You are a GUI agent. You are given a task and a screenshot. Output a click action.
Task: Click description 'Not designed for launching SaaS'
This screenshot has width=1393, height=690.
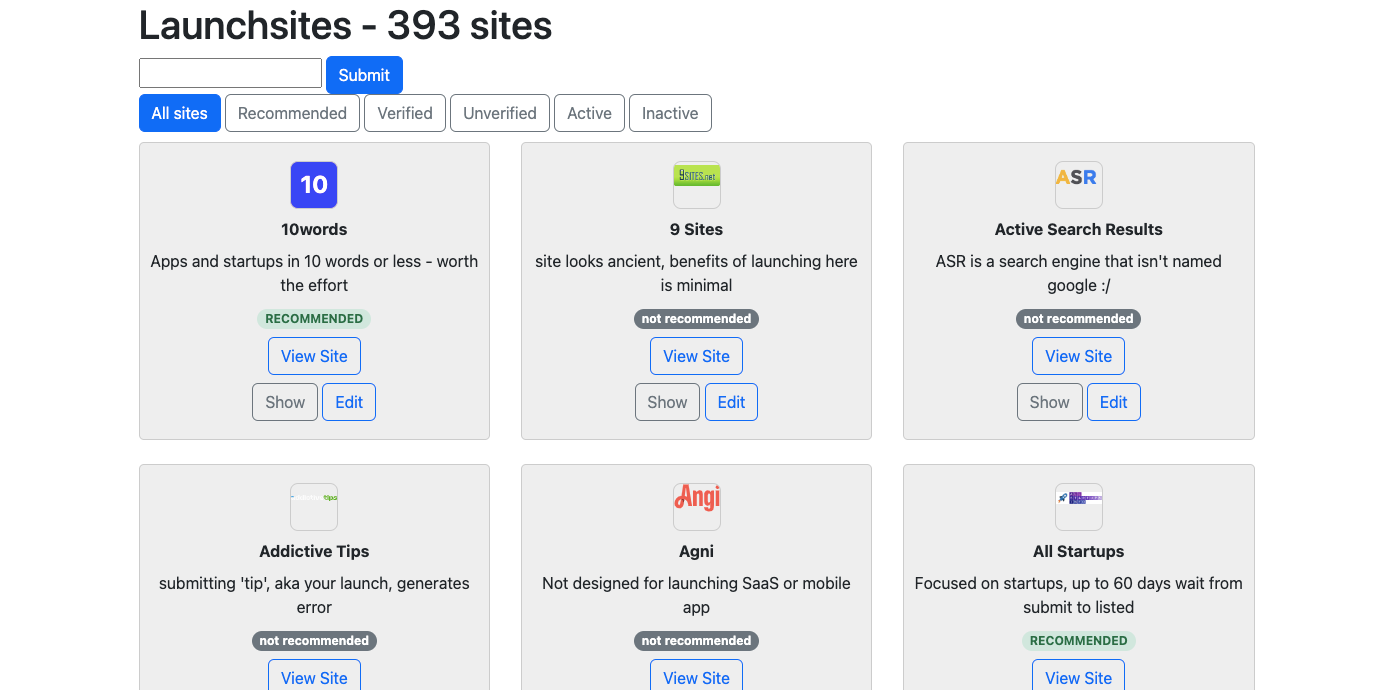(696, 595)
